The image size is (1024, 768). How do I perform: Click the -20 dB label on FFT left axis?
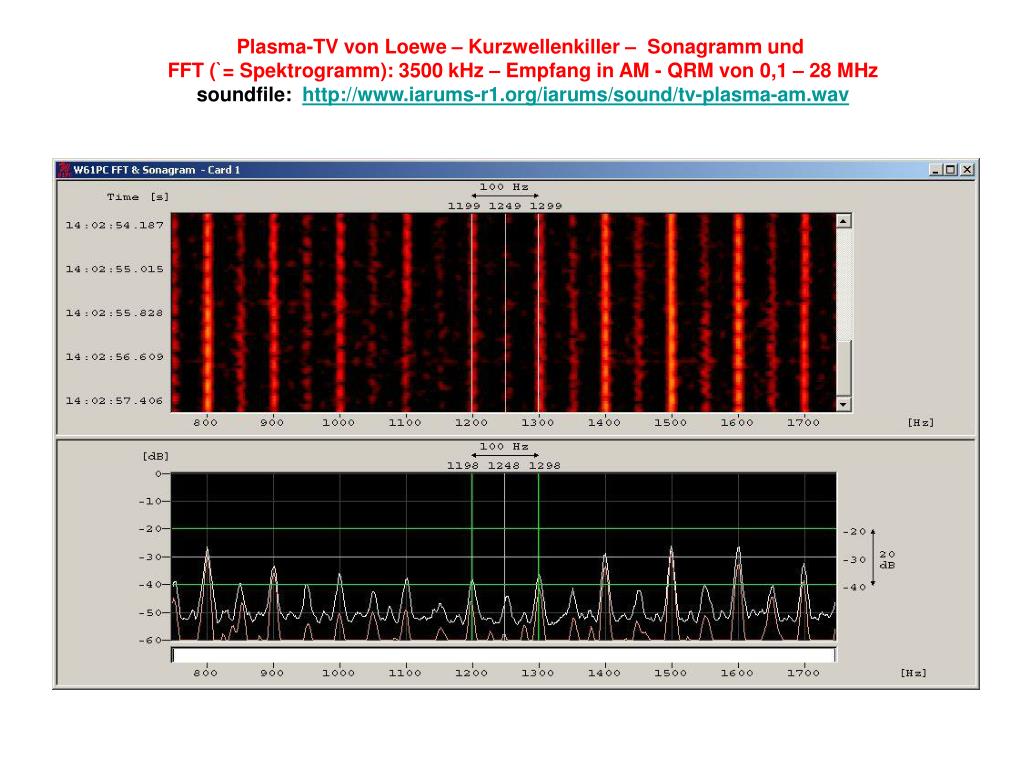tap(150, 529)
